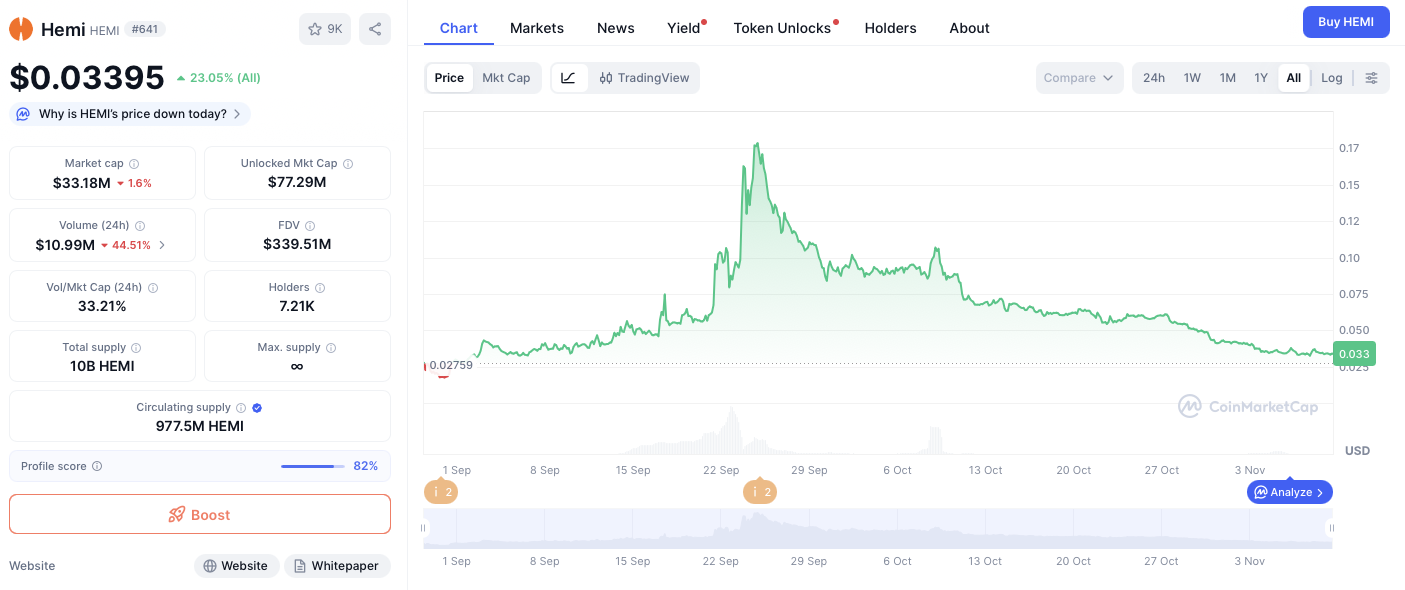This screenshot has width=1405, height=590.
Task: Click info icon beside Market cap
Action: (x=134, y=164)
